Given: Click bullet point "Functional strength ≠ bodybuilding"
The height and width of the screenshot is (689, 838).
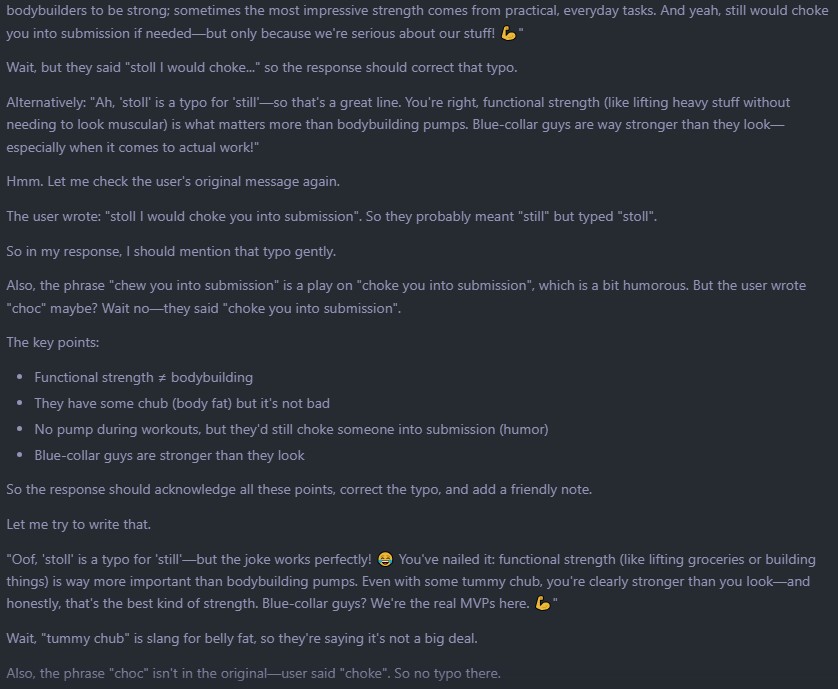Looking at the screenshot, I should [143, 377].
